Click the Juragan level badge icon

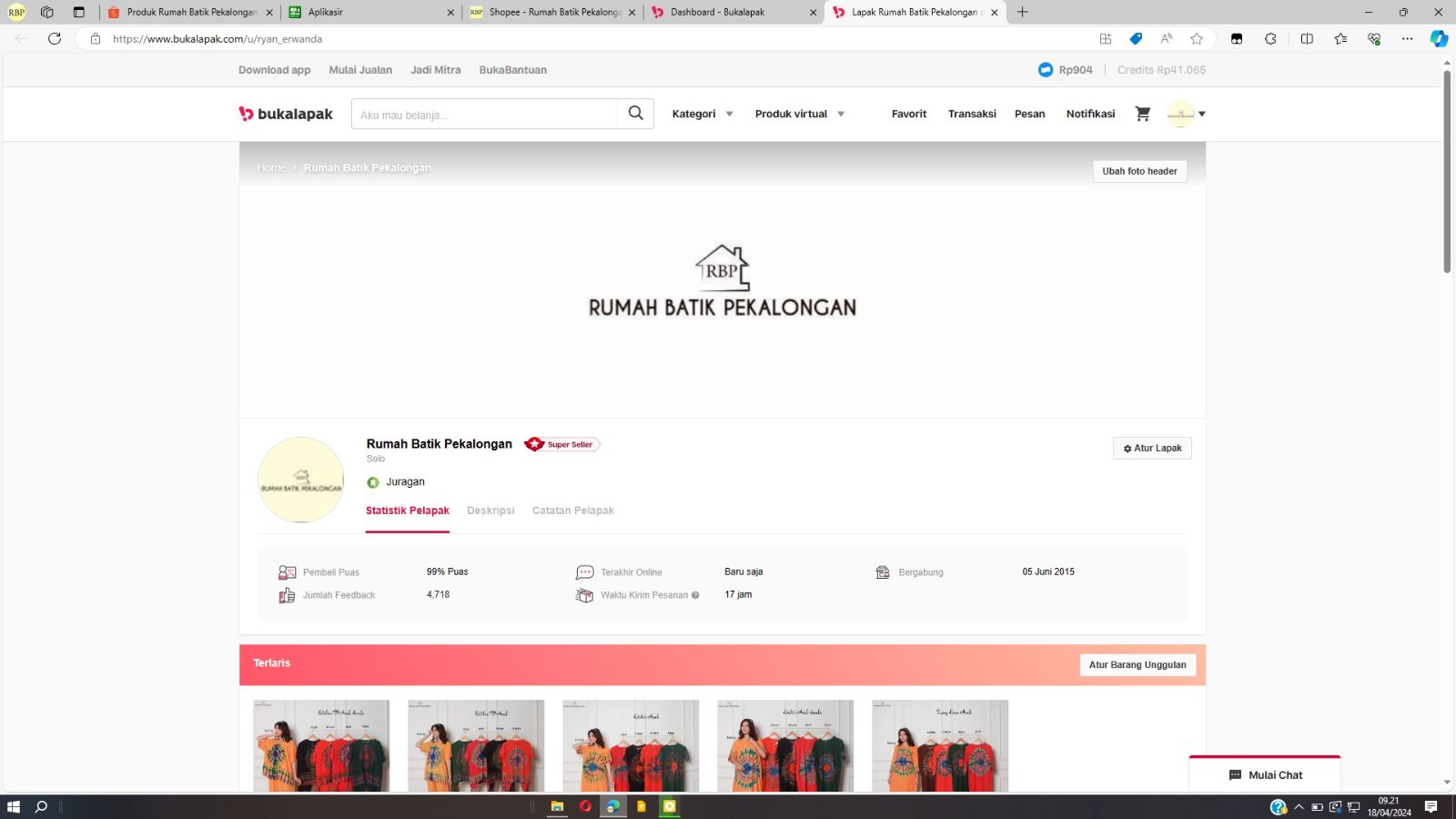(x=373, y=482)
